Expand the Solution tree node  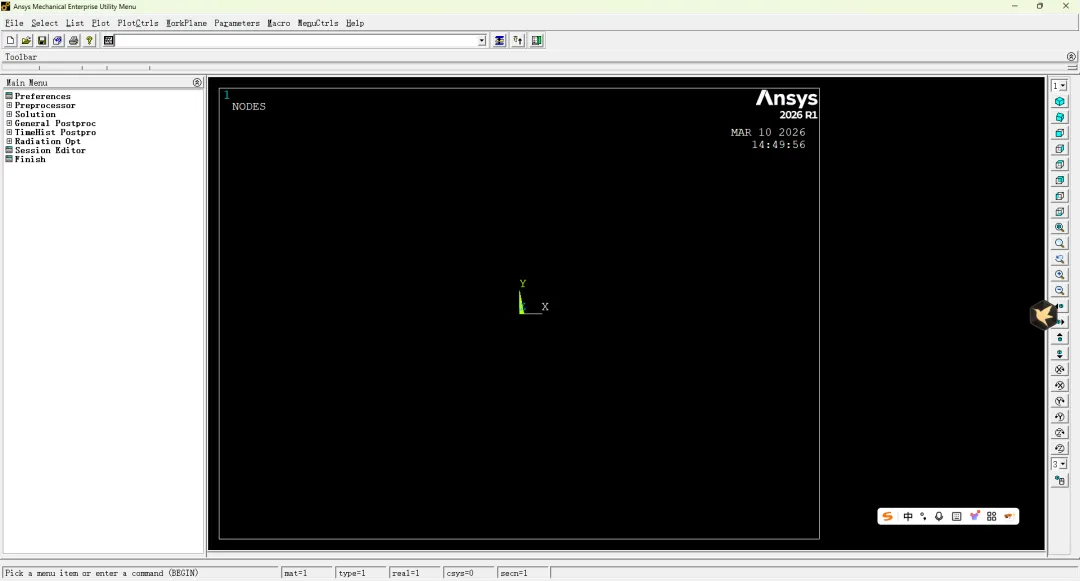pyautogui.click(x=9, y=114)
